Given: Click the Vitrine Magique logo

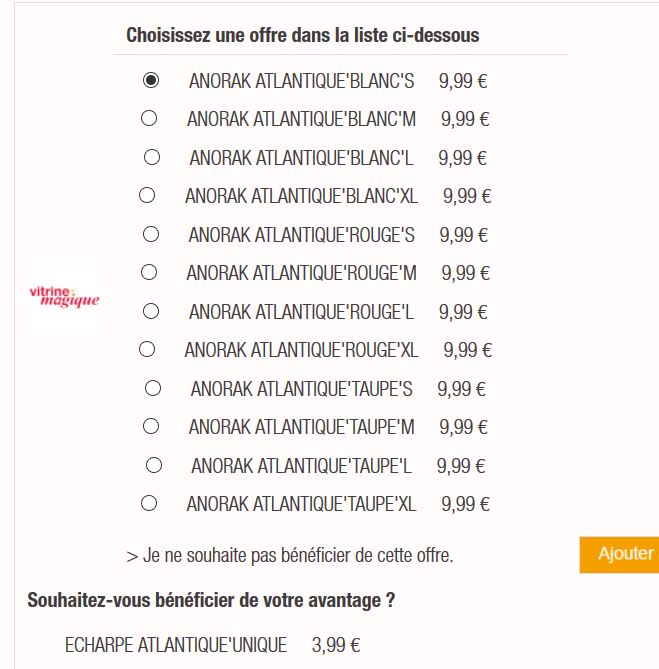Looking at the screenshot, I should point(65,296).
